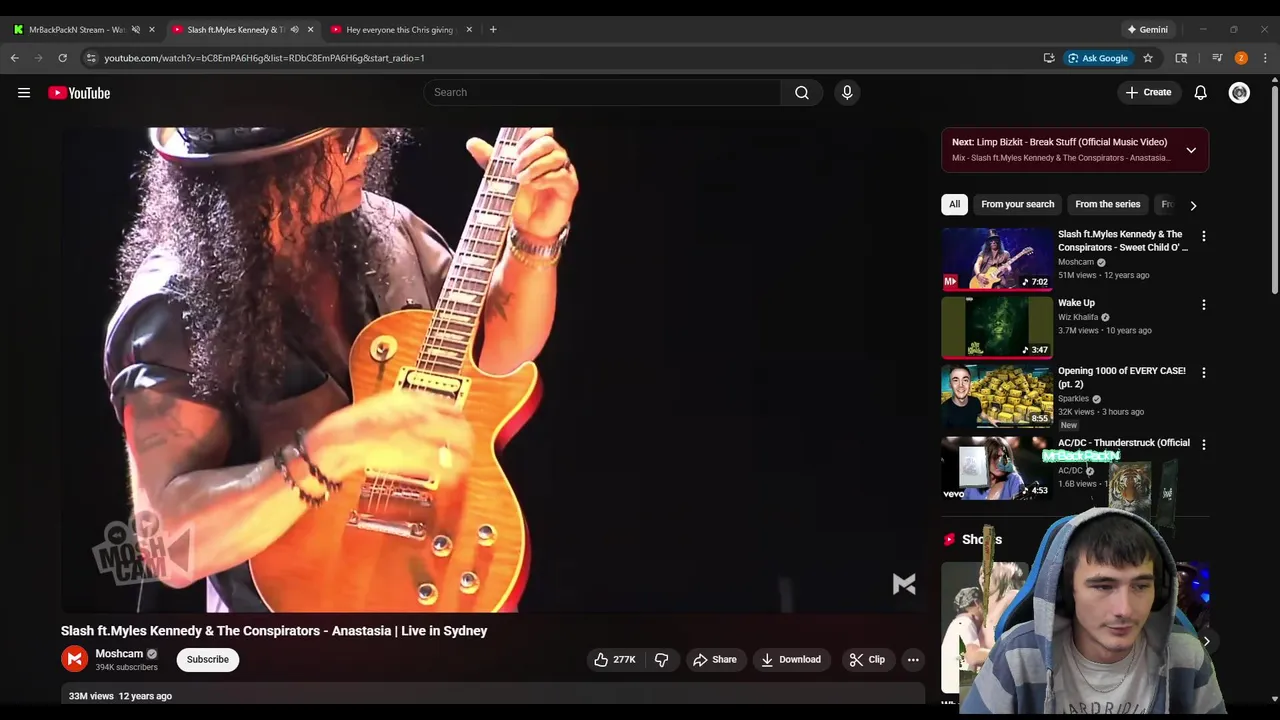Click the install app icon in the address bar
The image size is (1280, 720).
(1049, 58)
